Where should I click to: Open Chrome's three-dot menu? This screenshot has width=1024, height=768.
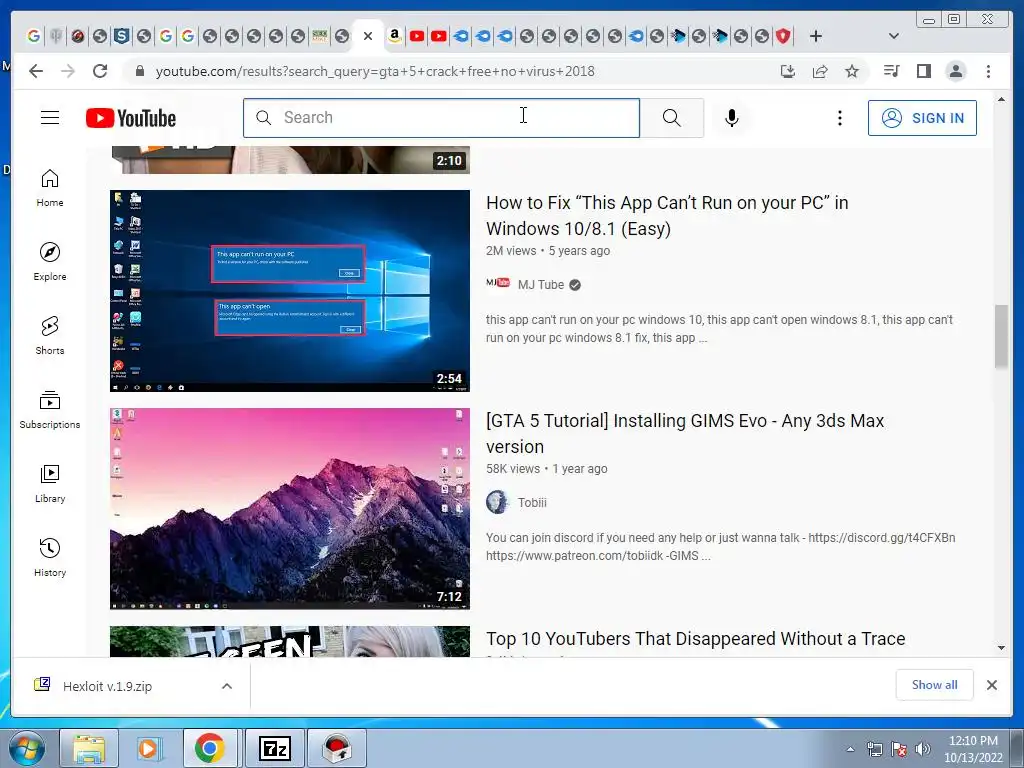[988, 71]
